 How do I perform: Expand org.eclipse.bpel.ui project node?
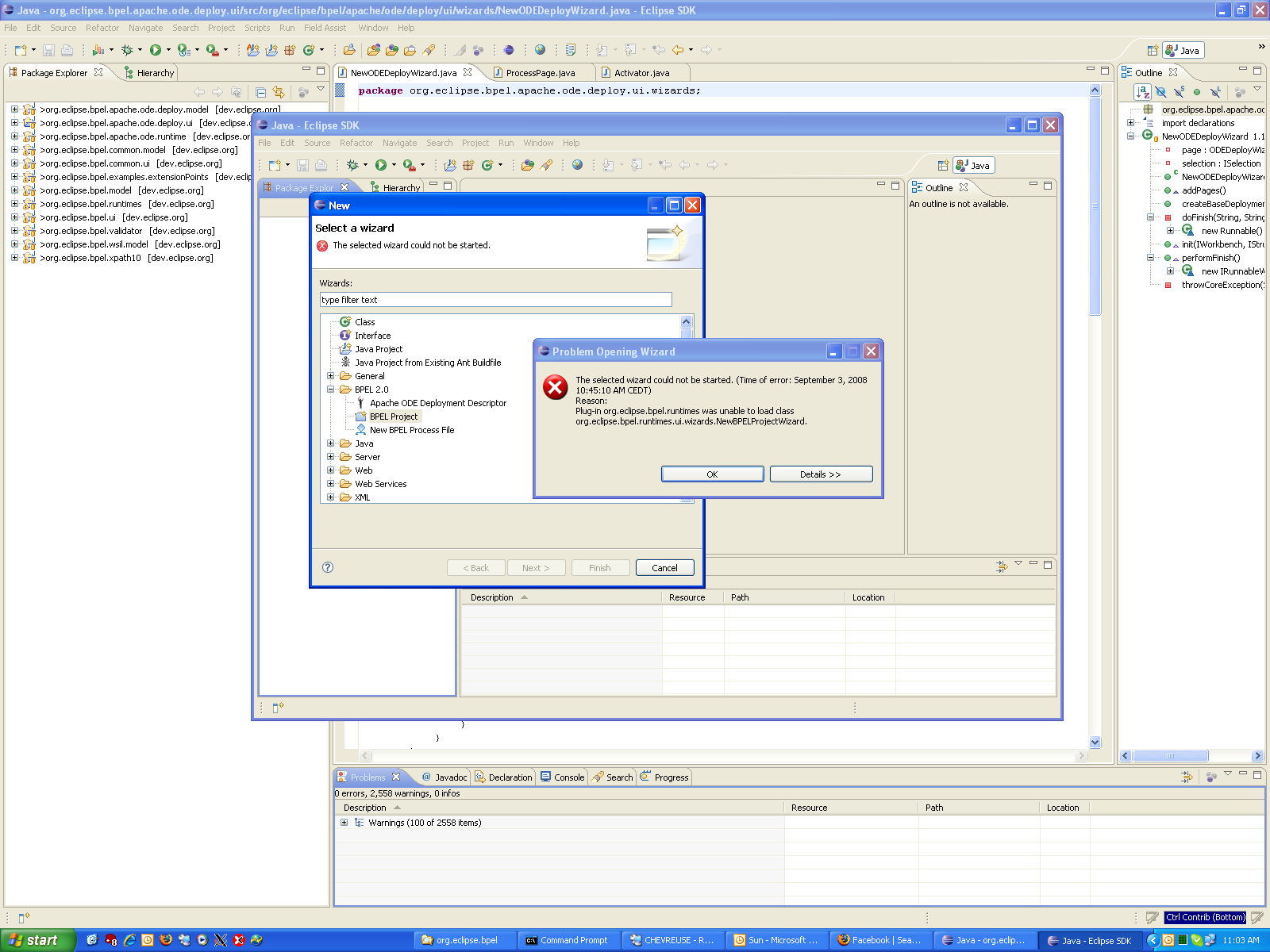point(14,217)
